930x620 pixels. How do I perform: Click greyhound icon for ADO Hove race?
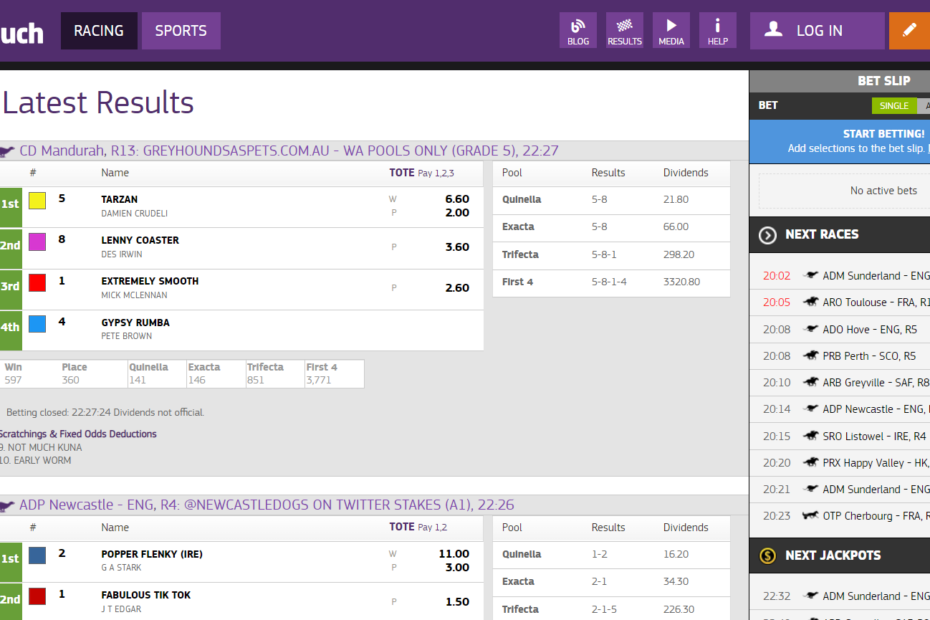tap(811, 329)
